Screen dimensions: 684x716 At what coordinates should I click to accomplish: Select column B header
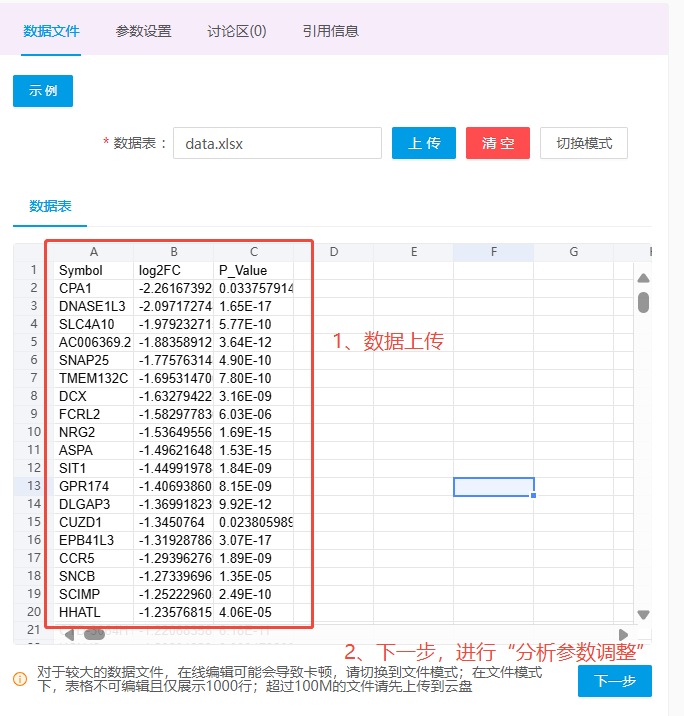[174, 252]
